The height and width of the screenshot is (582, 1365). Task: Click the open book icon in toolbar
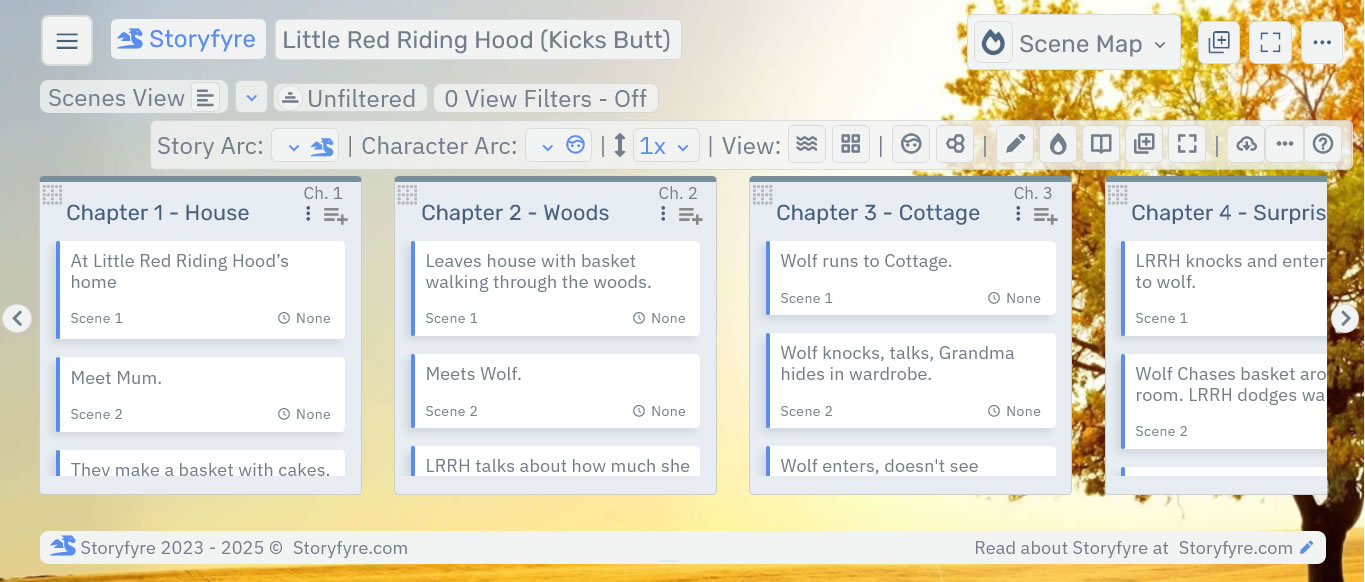click(x=1101, y=145)
